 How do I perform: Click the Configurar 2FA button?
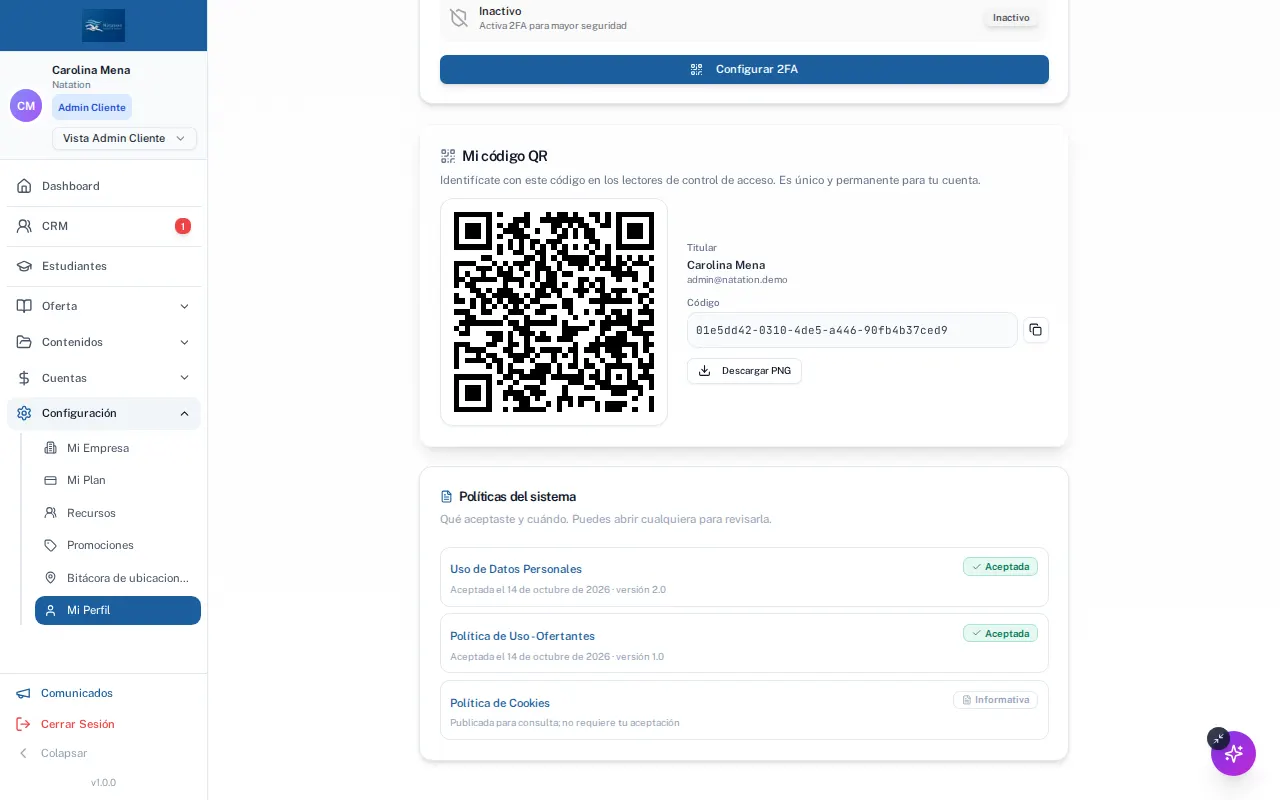744,69
